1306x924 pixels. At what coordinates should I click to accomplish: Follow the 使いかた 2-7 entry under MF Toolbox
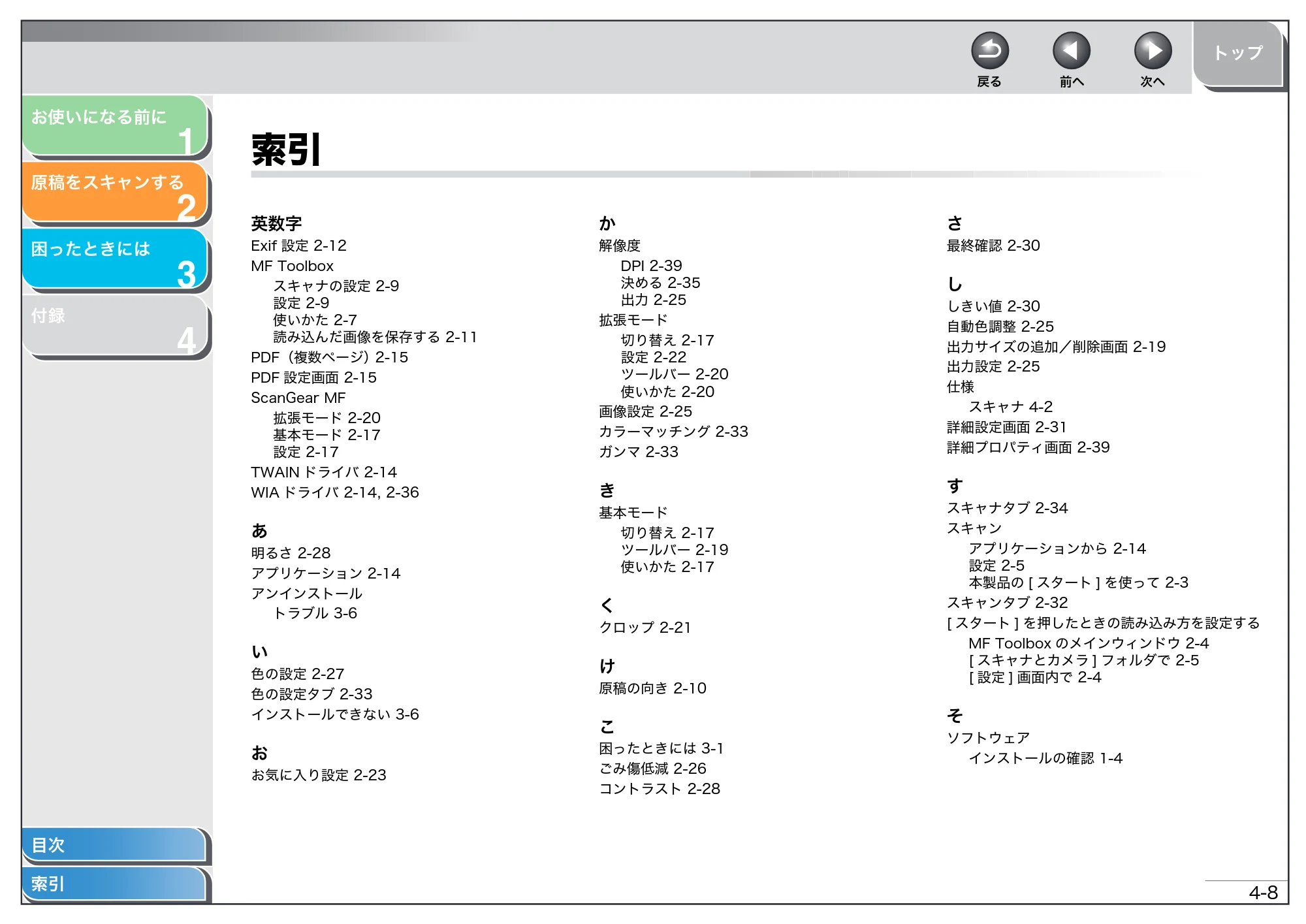315,320
